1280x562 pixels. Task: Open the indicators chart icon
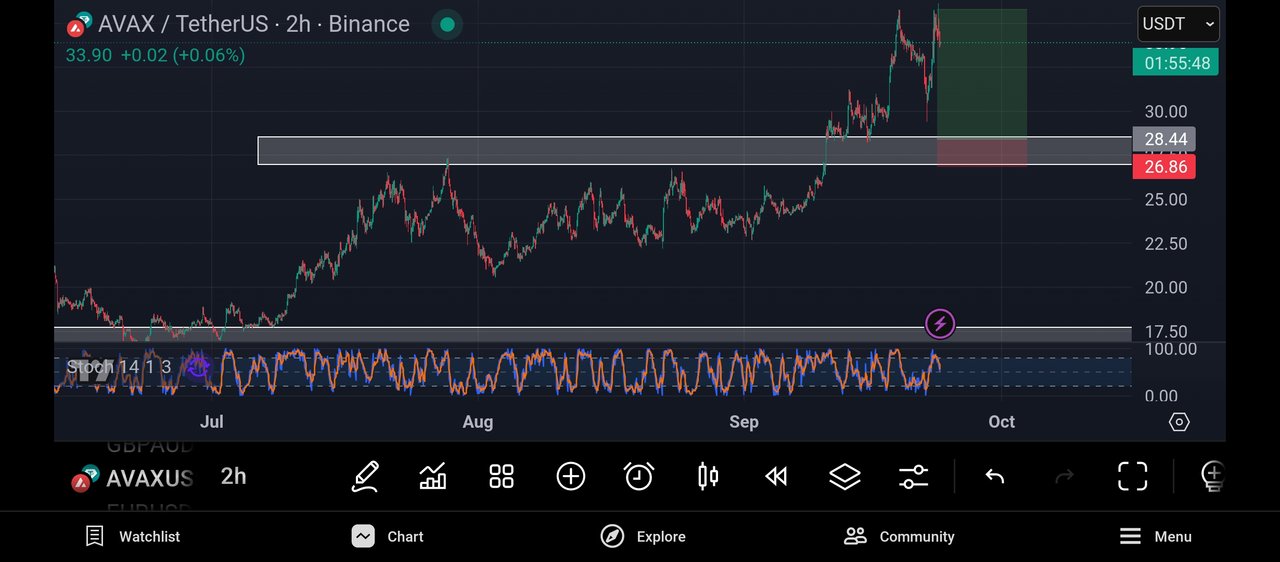[x=433, y=476]
